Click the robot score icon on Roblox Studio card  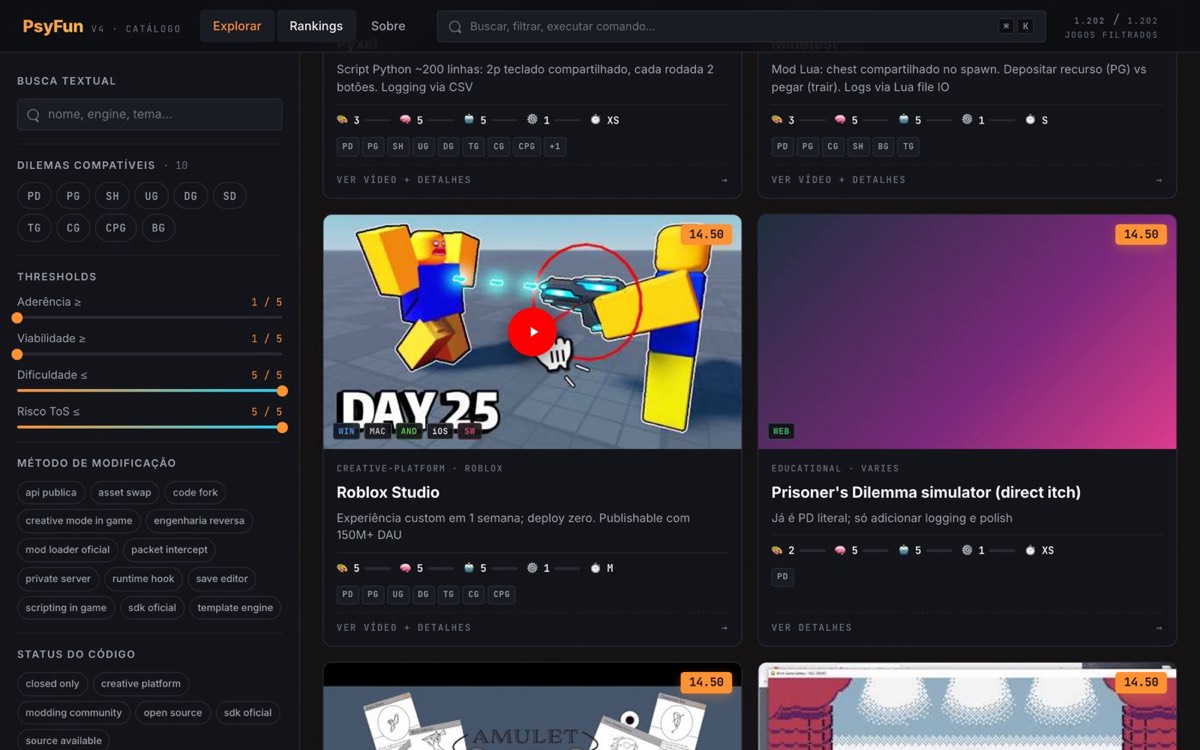pos(469,568)
